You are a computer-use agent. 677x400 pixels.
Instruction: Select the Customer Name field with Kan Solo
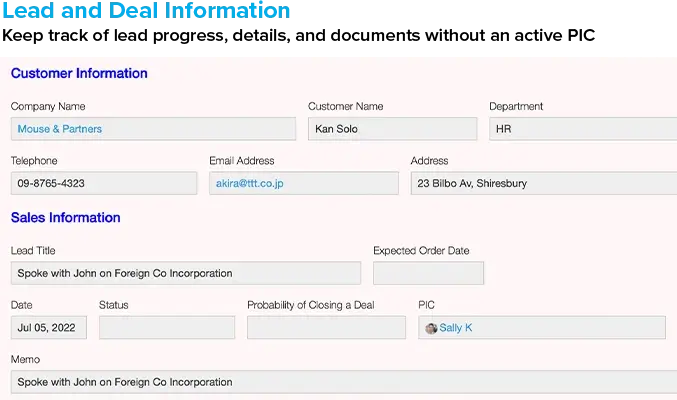392,129
